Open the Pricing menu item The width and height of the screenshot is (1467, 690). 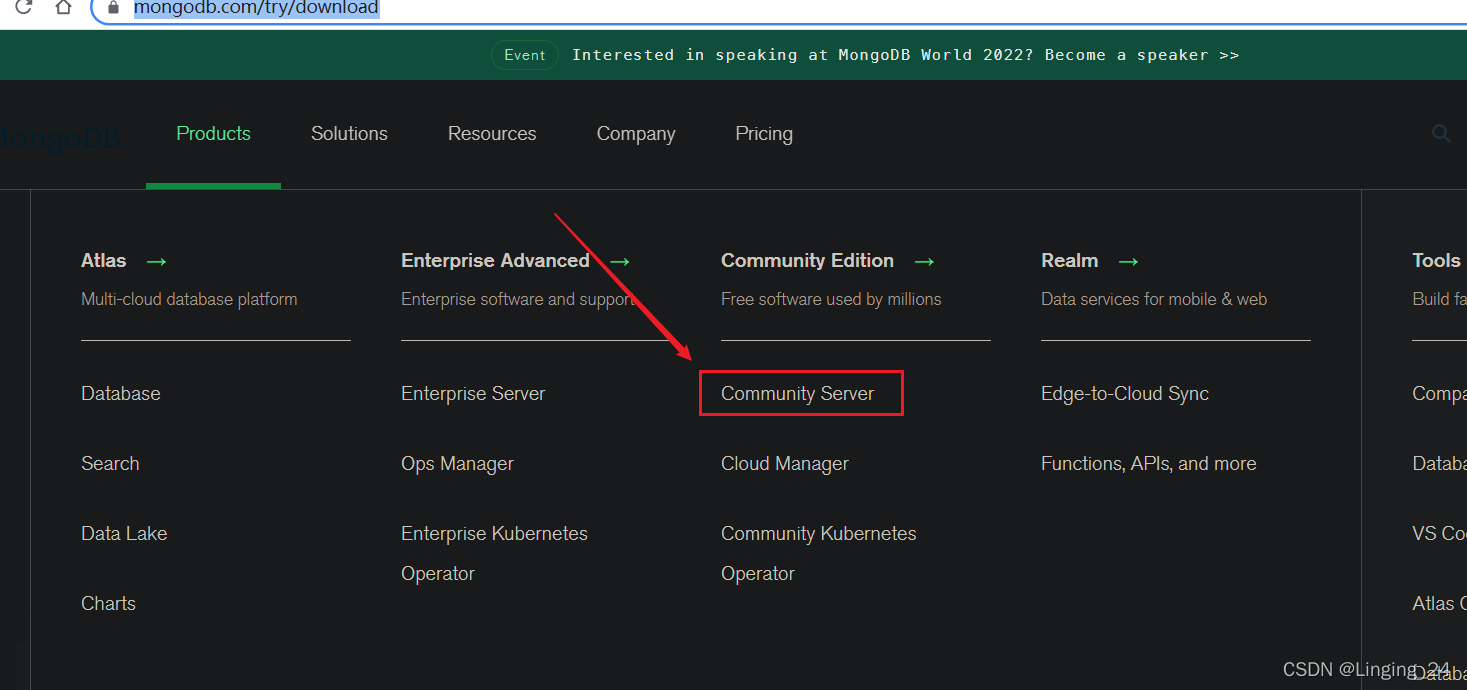pos(764,133)
